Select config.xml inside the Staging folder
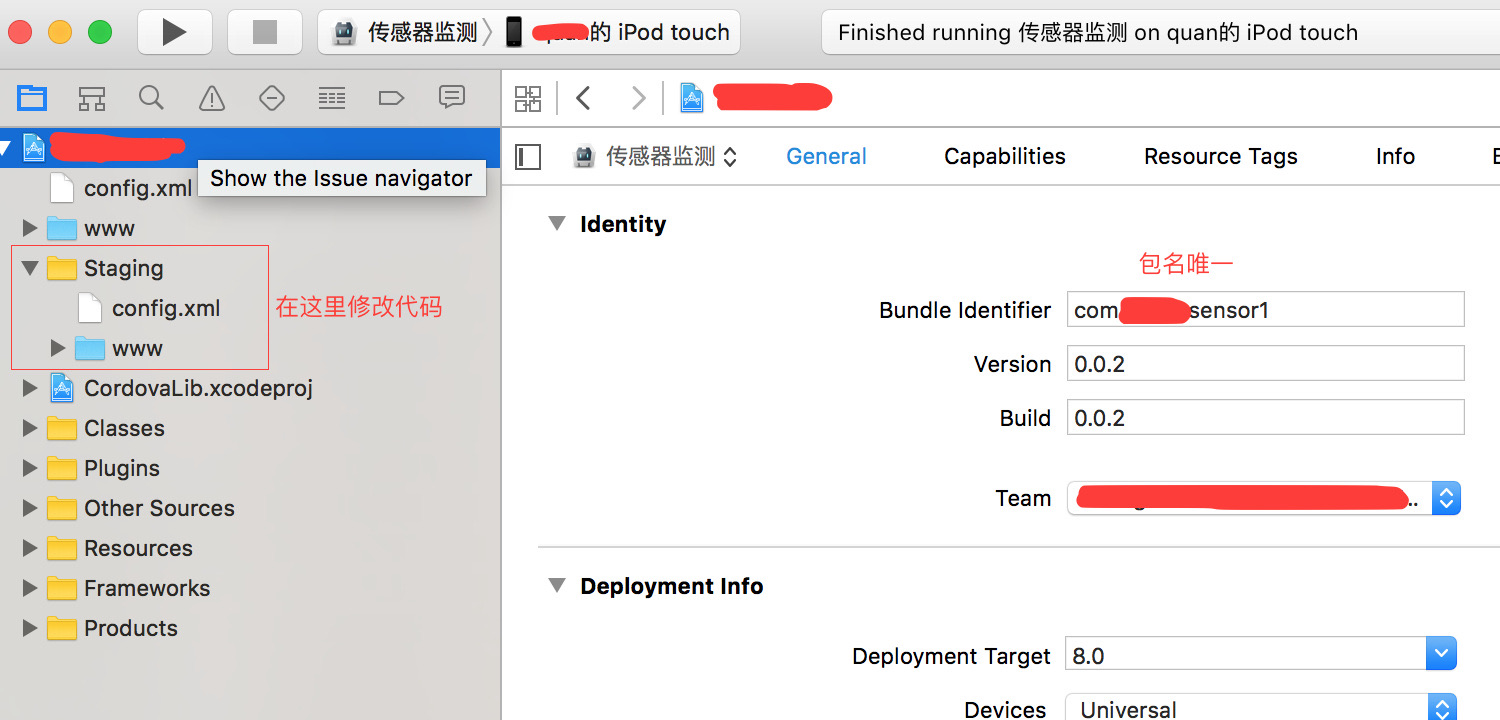Image resolution: width=1500 pixels, height=720 pixels. [x=165, y=308]
